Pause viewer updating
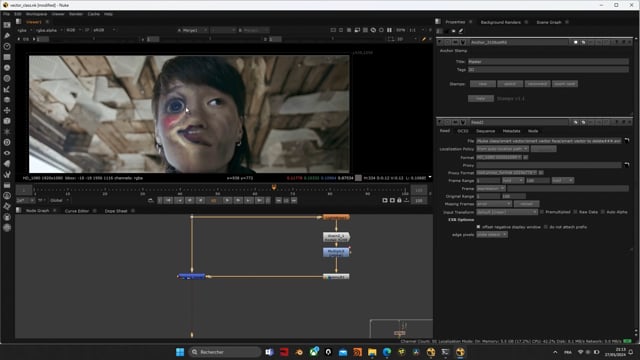The width and height of the screenshot is (640, 360). (389, 30)
